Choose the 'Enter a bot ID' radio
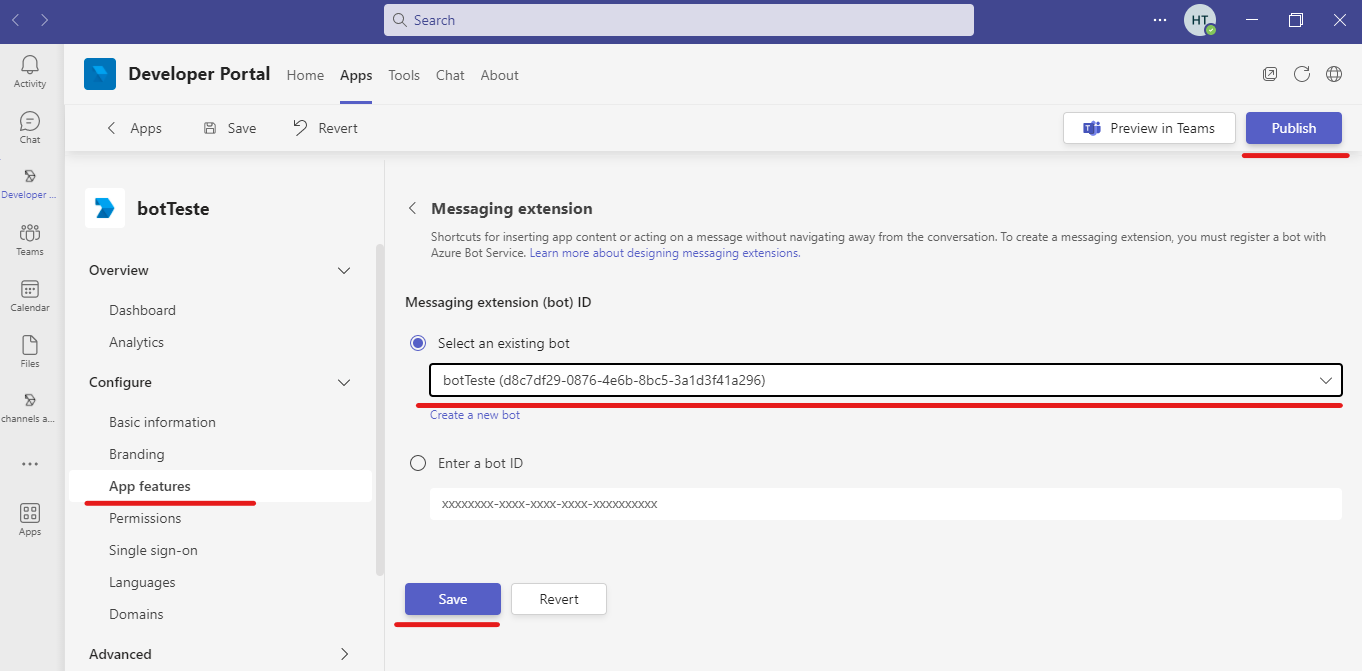 point(418,463)
